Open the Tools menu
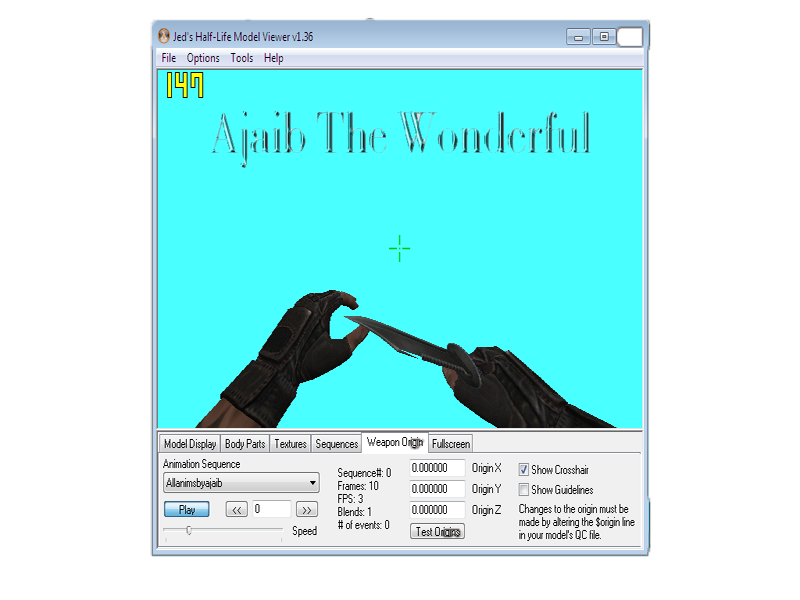 [x=242, y=58]
